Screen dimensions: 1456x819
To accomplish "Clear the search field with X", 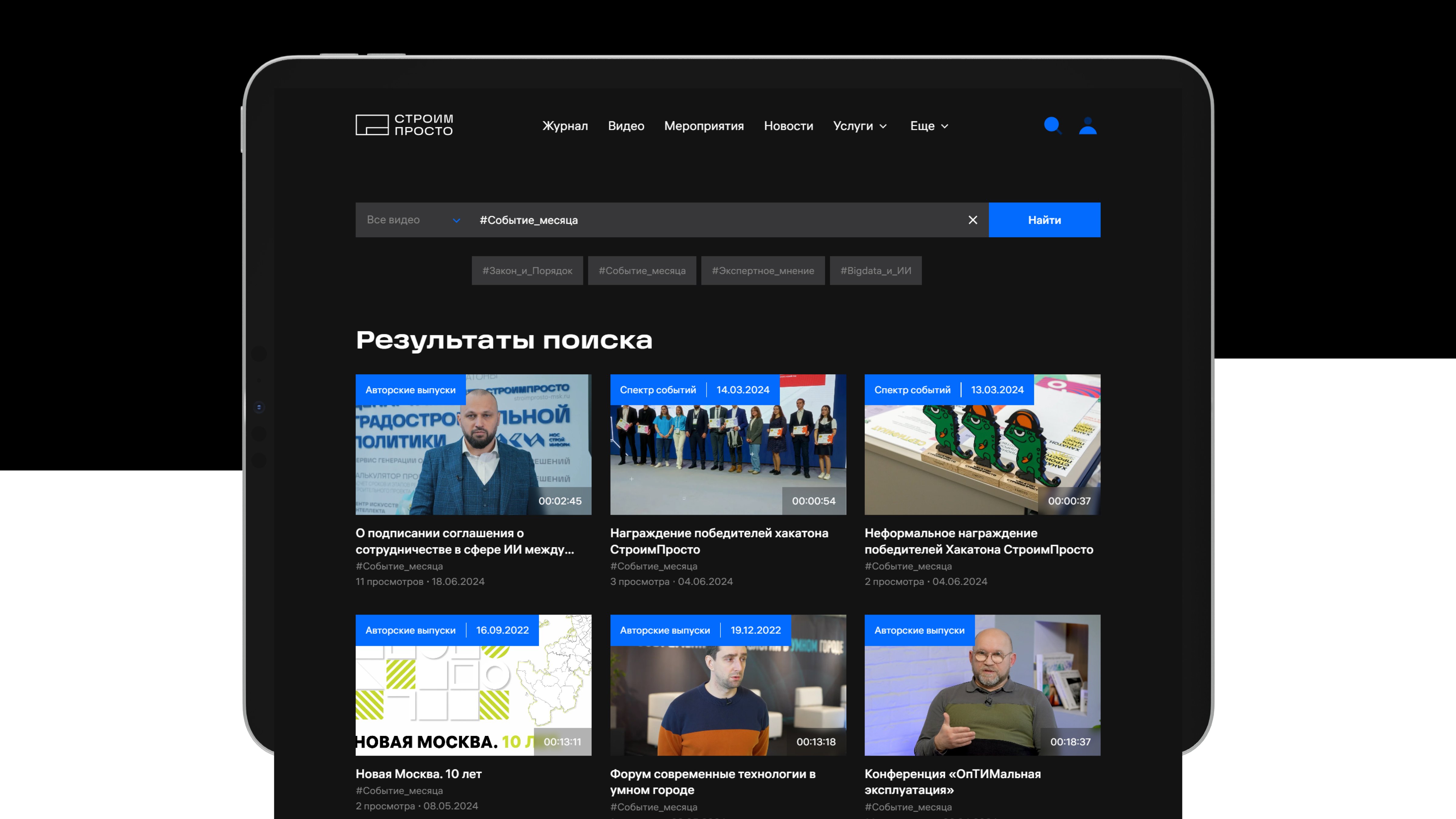I will pyautogui.click(x=973, y=220).
